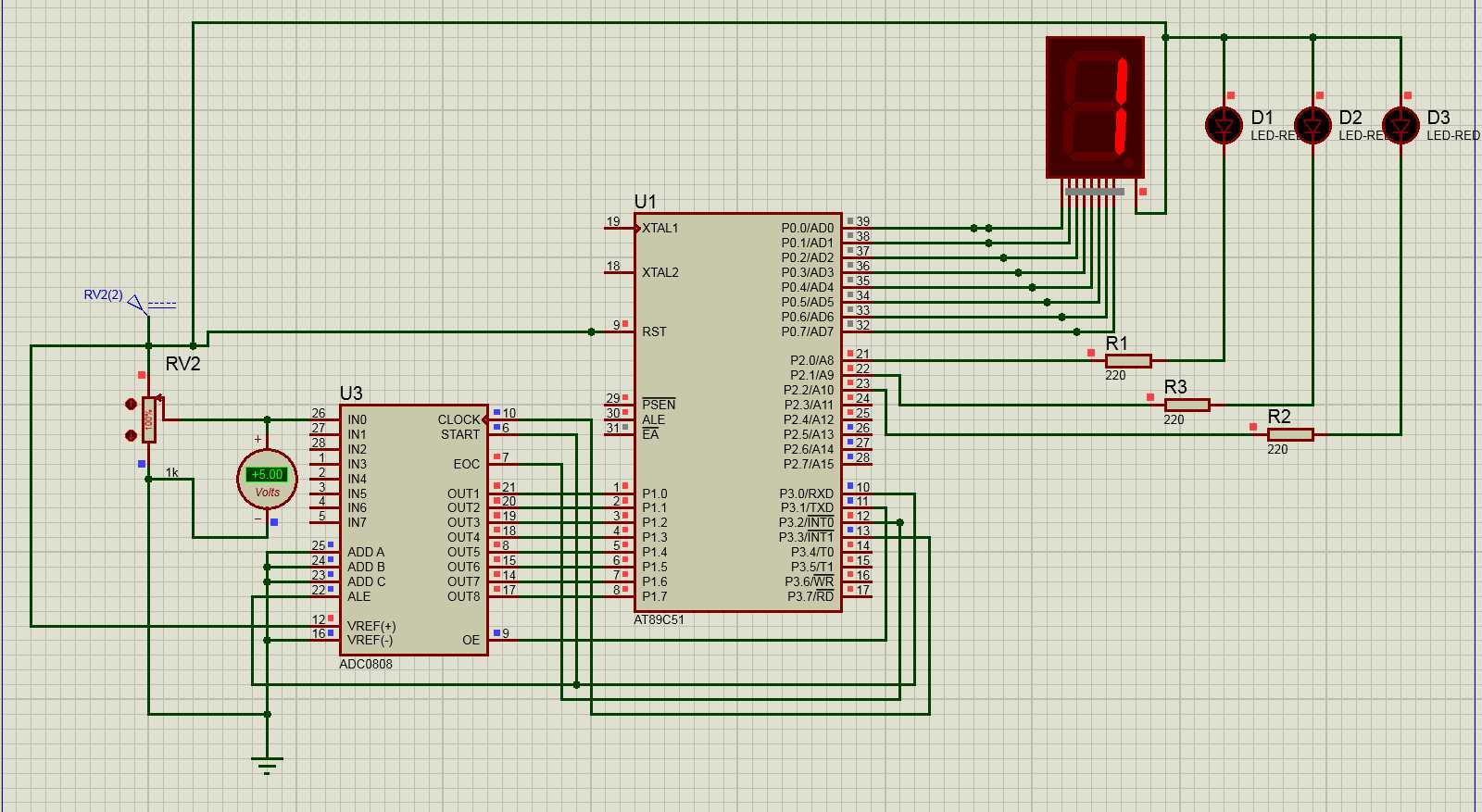This screenshot has width=1482, height=812.
Task: Click the XTAL2 pin label
Action: [660, 272]
